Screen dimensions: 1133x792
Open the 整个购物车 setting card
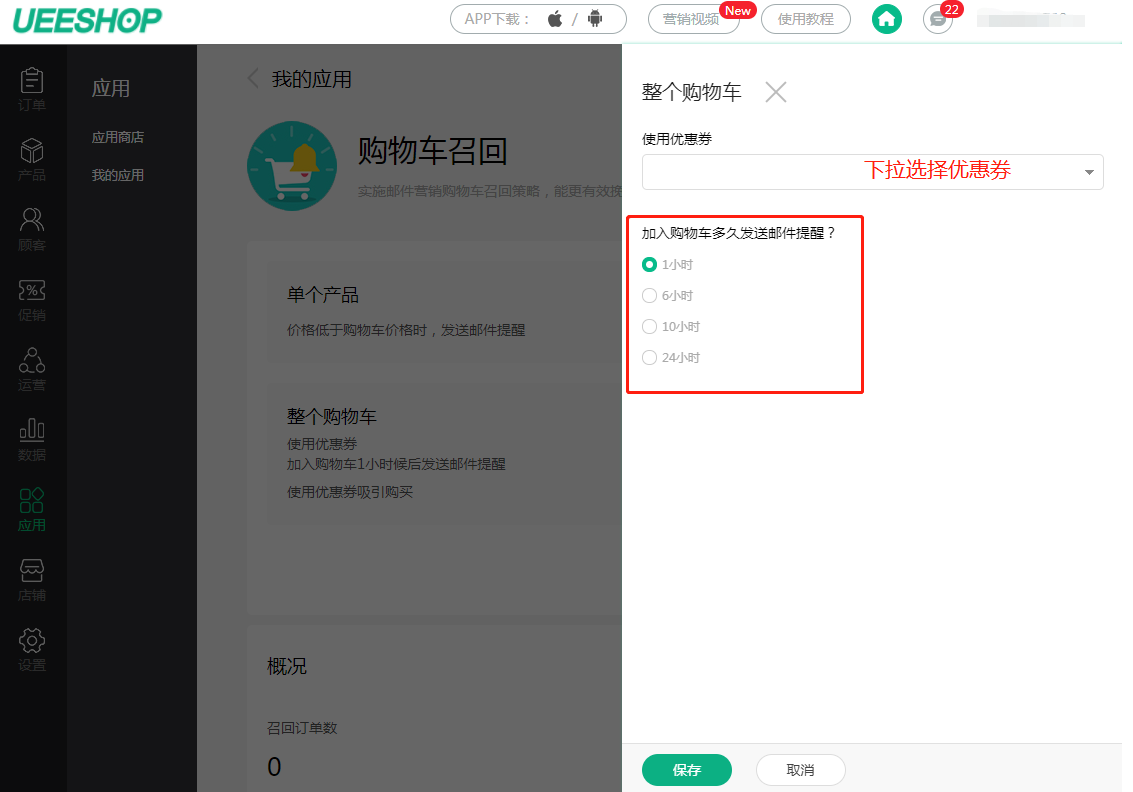pyautogui.click(x=444, y=453)
